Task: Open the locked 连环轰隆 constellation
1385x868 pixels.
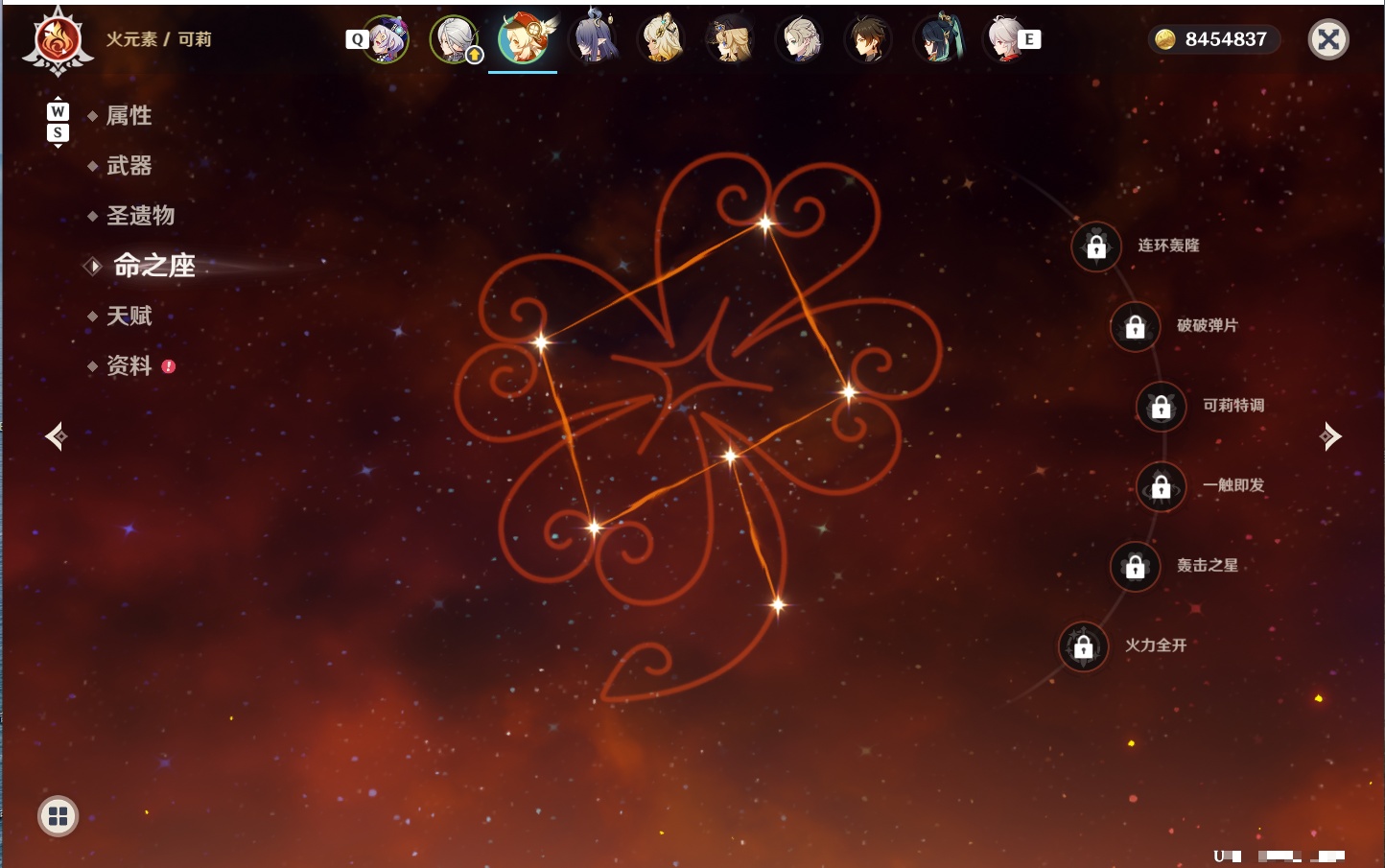Action: [1096, 246]
